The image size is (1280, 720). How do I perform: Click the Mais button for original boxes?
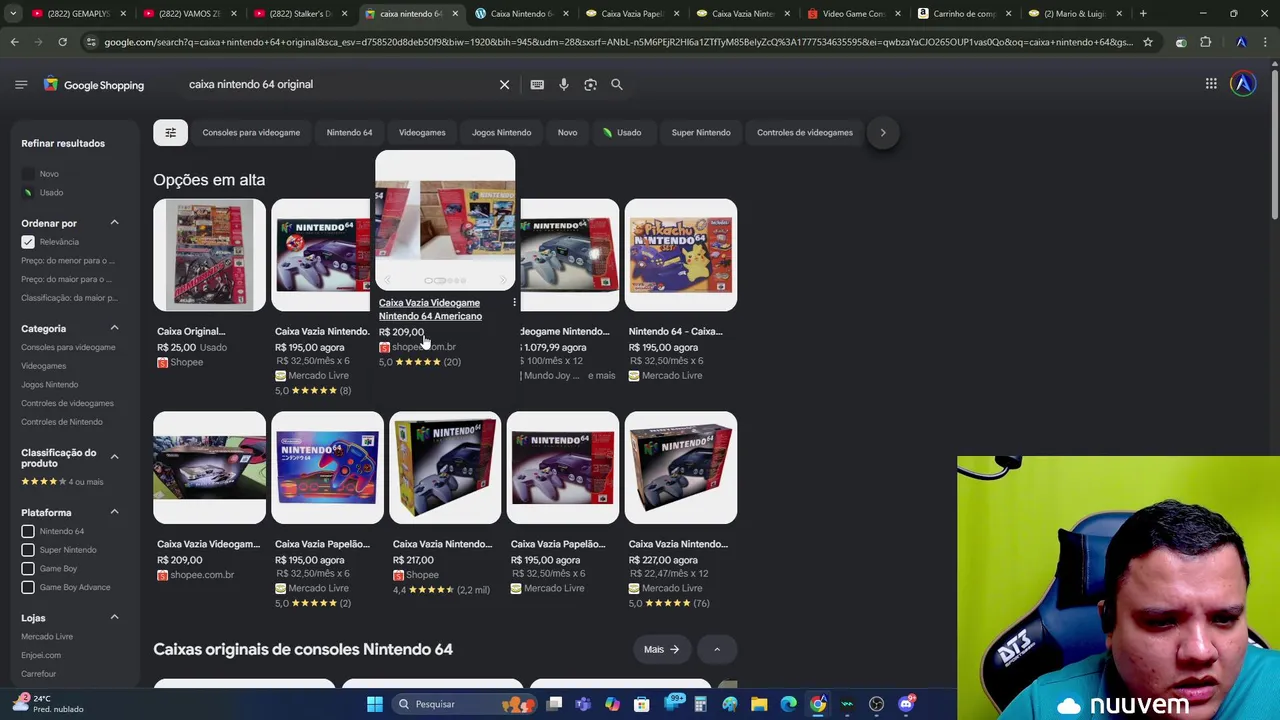pyautogui.click(x=661, y=650)
